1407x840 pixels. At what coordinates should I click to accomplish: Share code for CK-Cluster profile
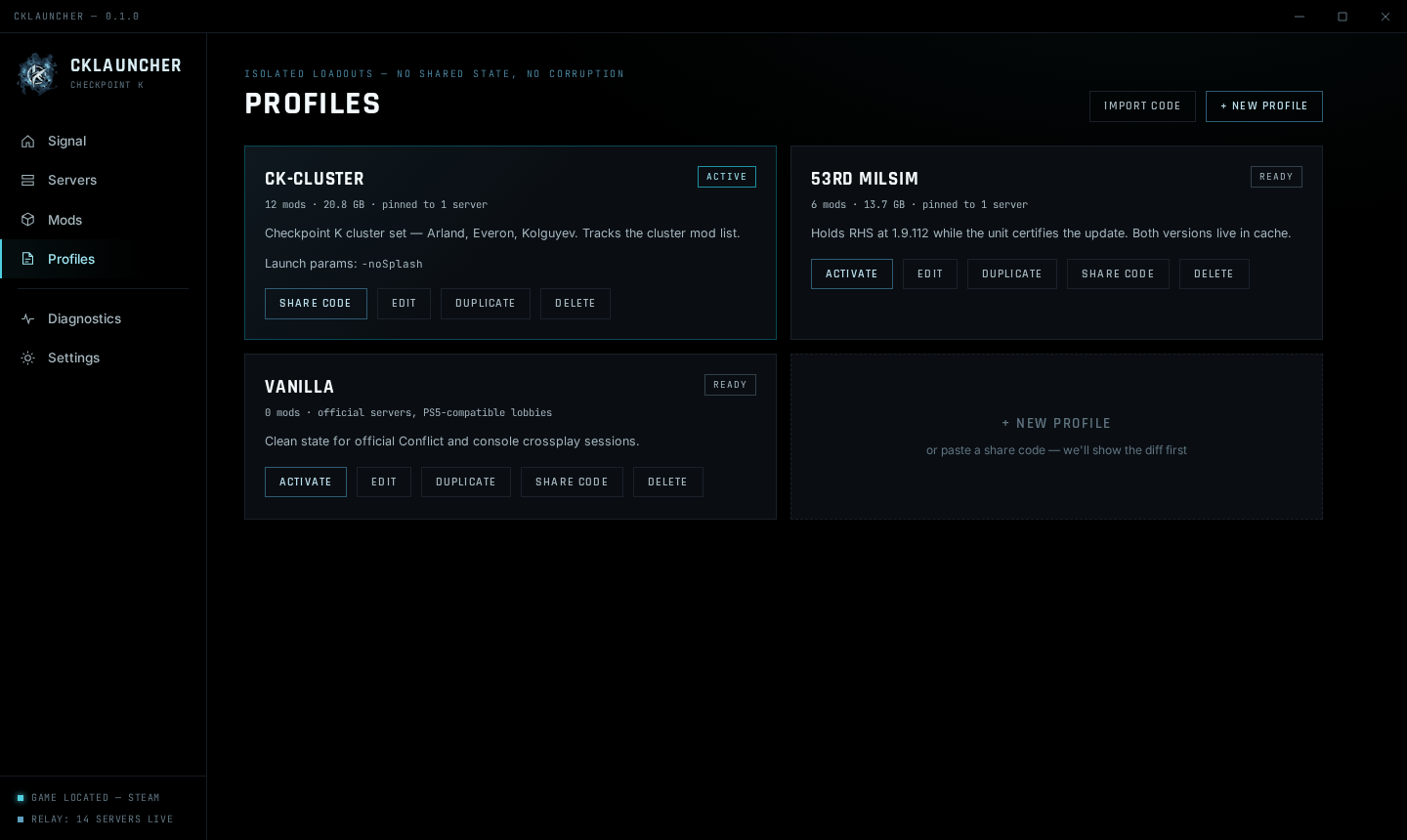coord(316,304)
